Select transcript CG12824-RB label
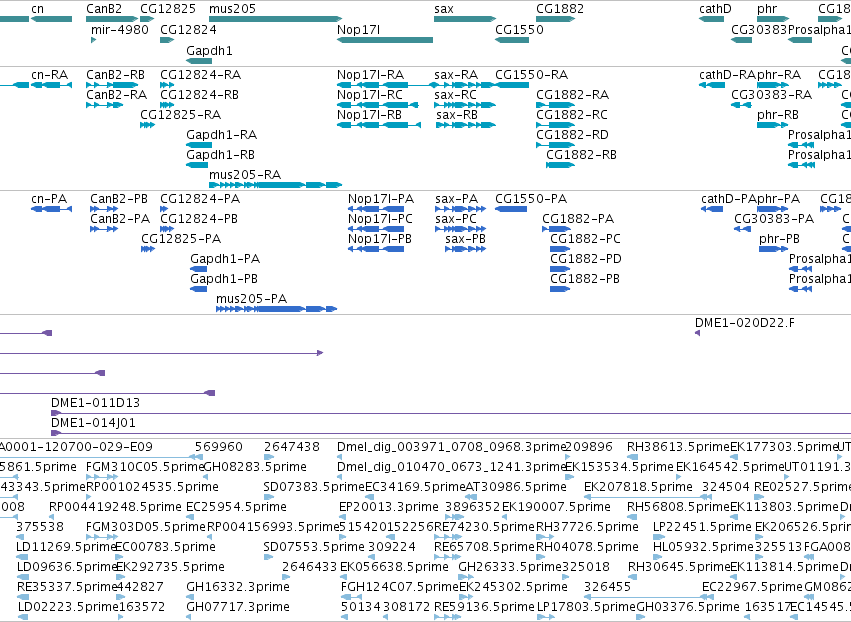Viewport: 851px width, 622px height. click(x=199, y=94)
